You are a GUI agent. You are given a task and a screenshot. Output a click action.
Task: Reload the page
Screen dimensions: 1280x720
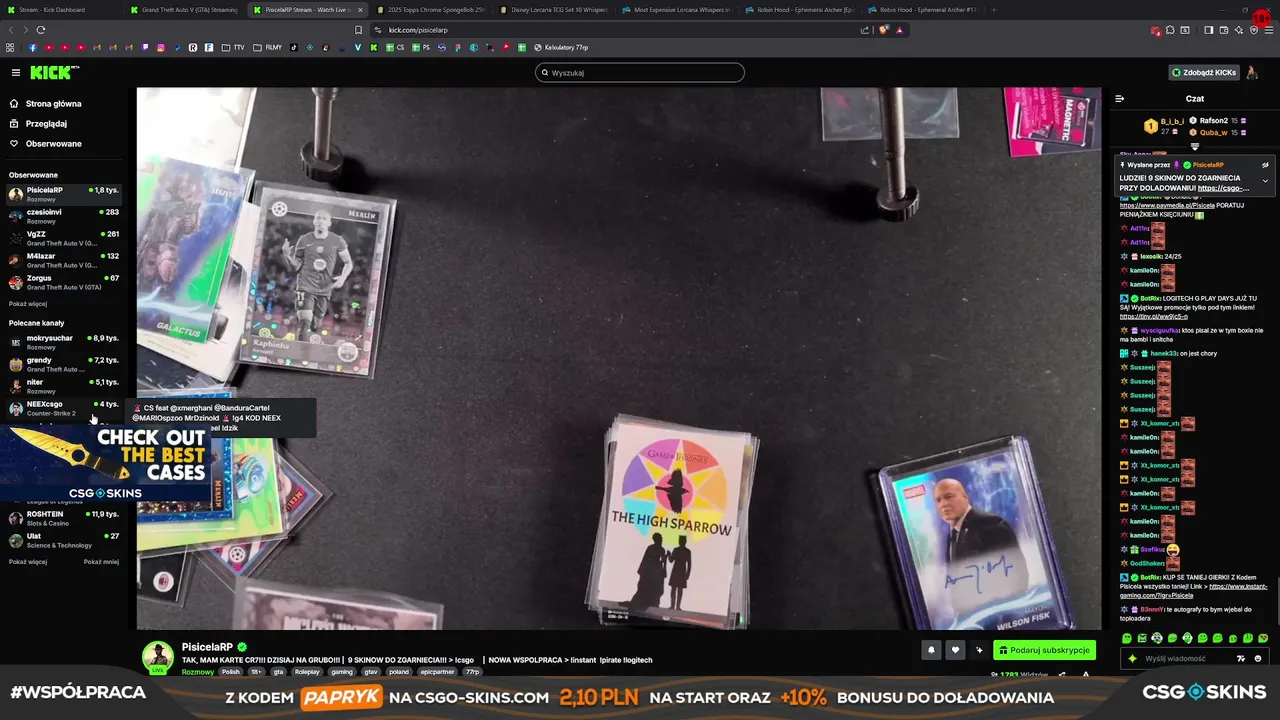pyautogui.click(x=41, y=30)
